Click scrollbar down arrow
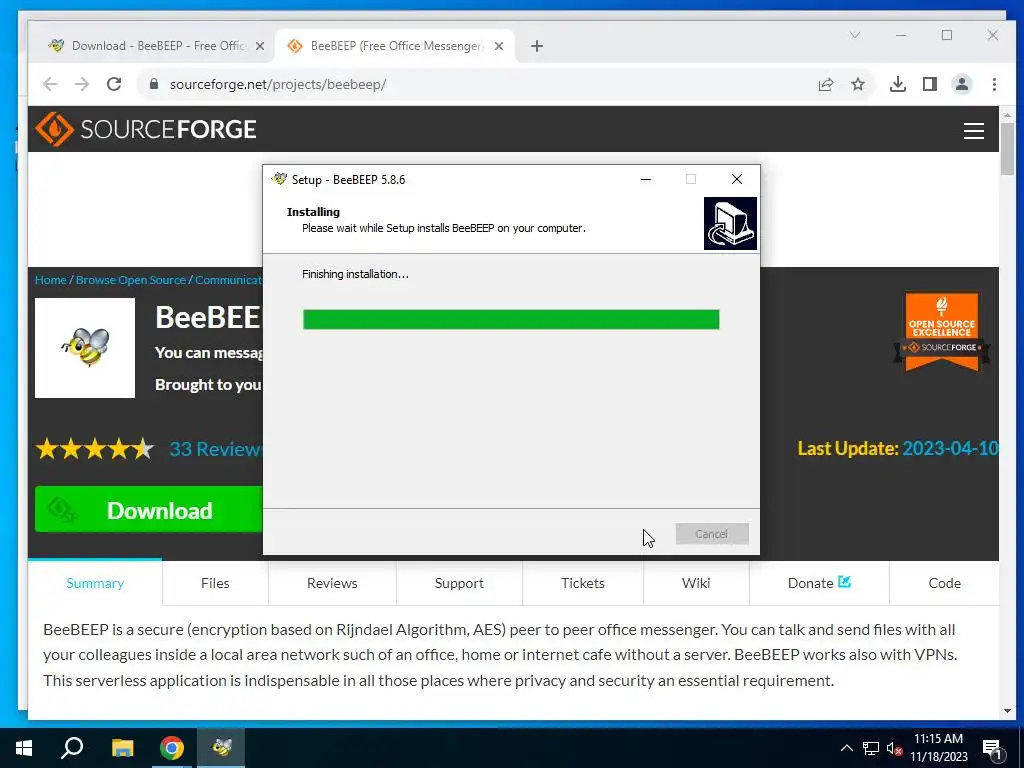The height and width of the screenshot is (768, 1024). [x=1007, y=711]
